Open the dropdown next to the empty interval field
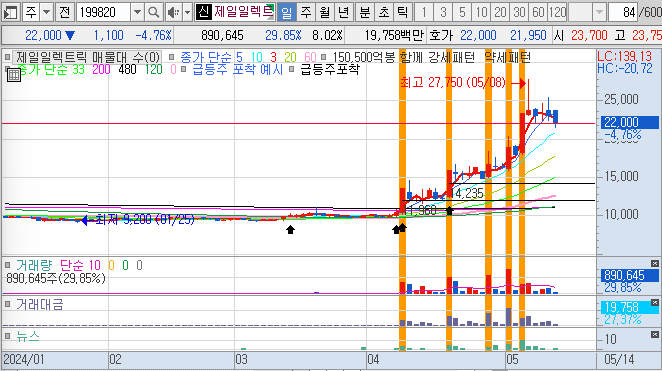 (x=599, y=12)
